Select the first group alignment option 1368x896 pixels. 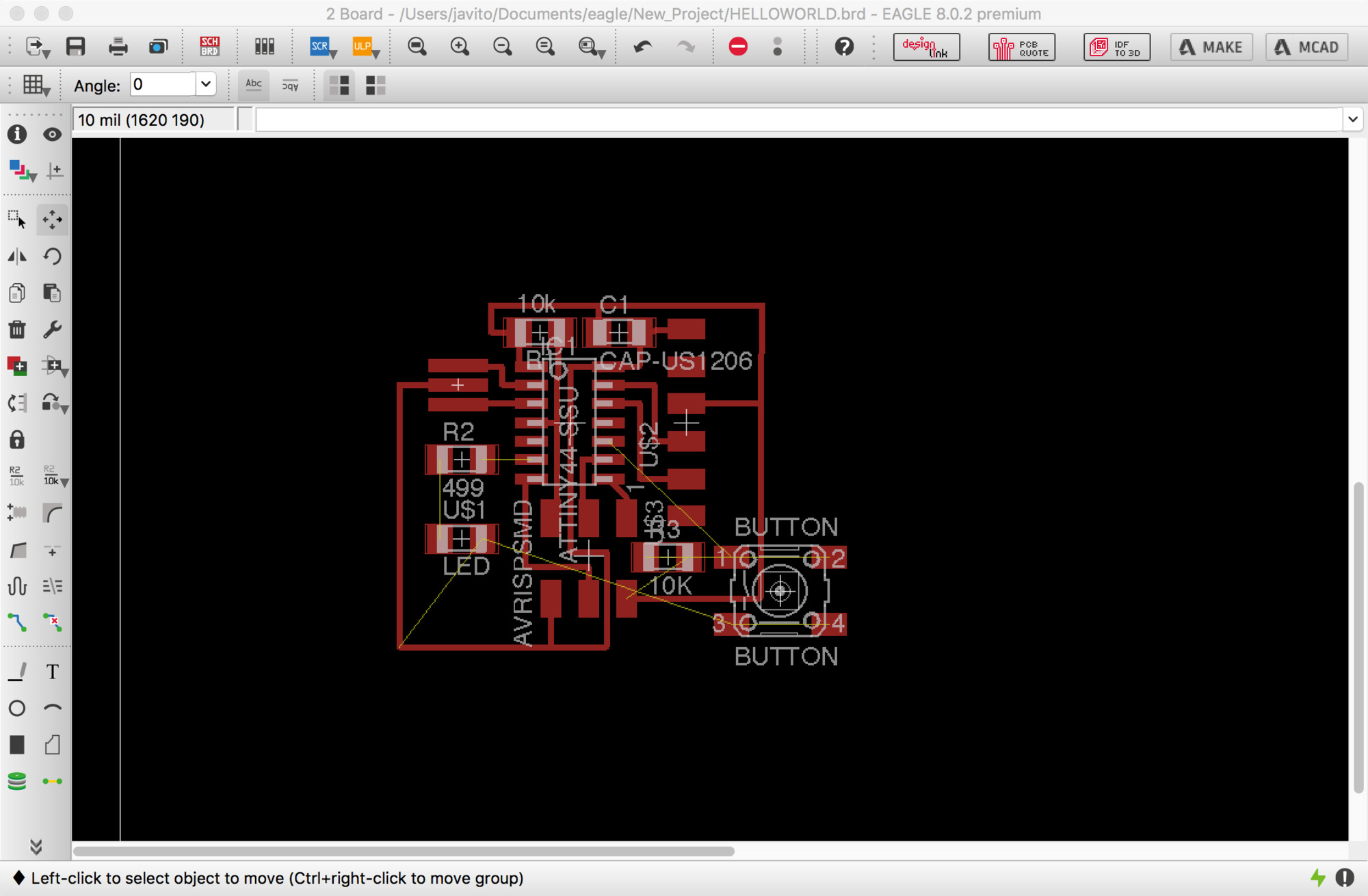pos(339,85)
